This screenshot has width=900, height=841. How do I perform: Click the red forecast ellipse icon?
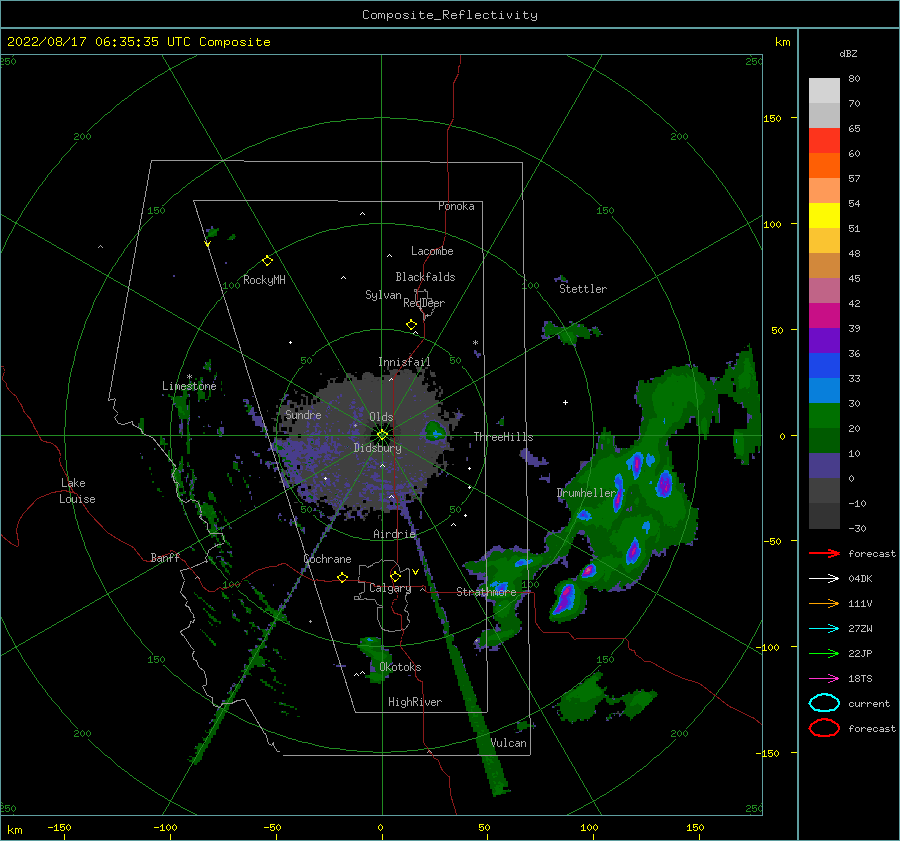point(824,728)
